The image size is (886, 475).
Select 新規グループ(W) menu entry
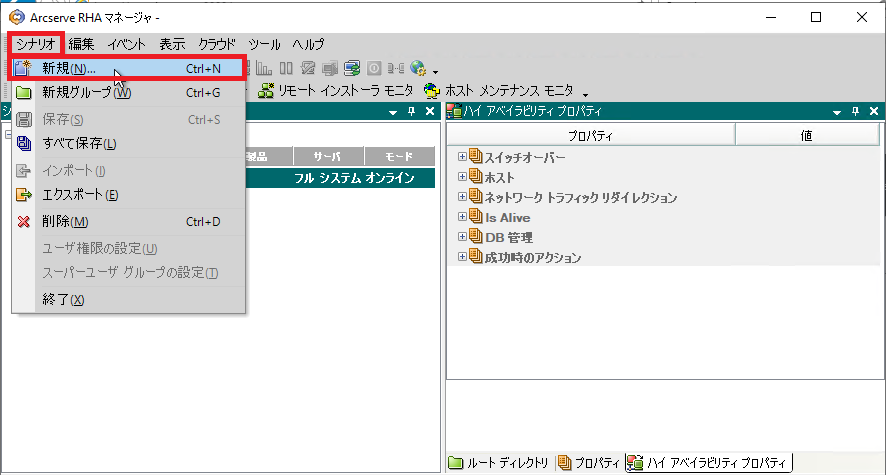coord(129,93)
